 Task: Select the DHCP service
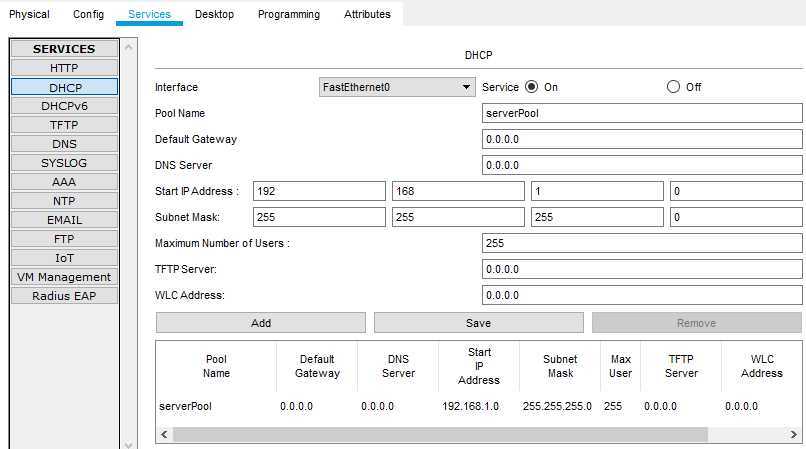64,87
